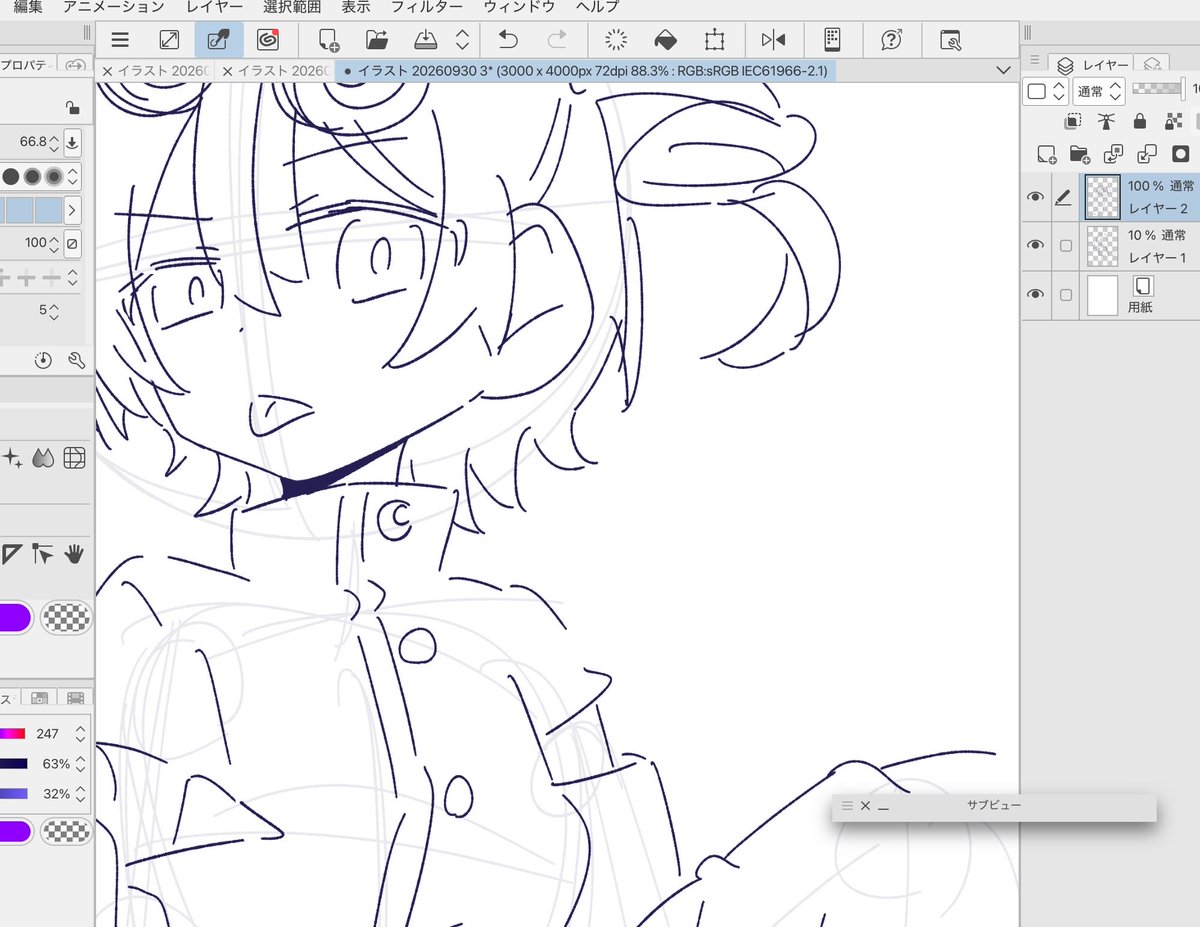Set reference layer lighthouse icon

pyautogui.click(x=1106, y=122)
